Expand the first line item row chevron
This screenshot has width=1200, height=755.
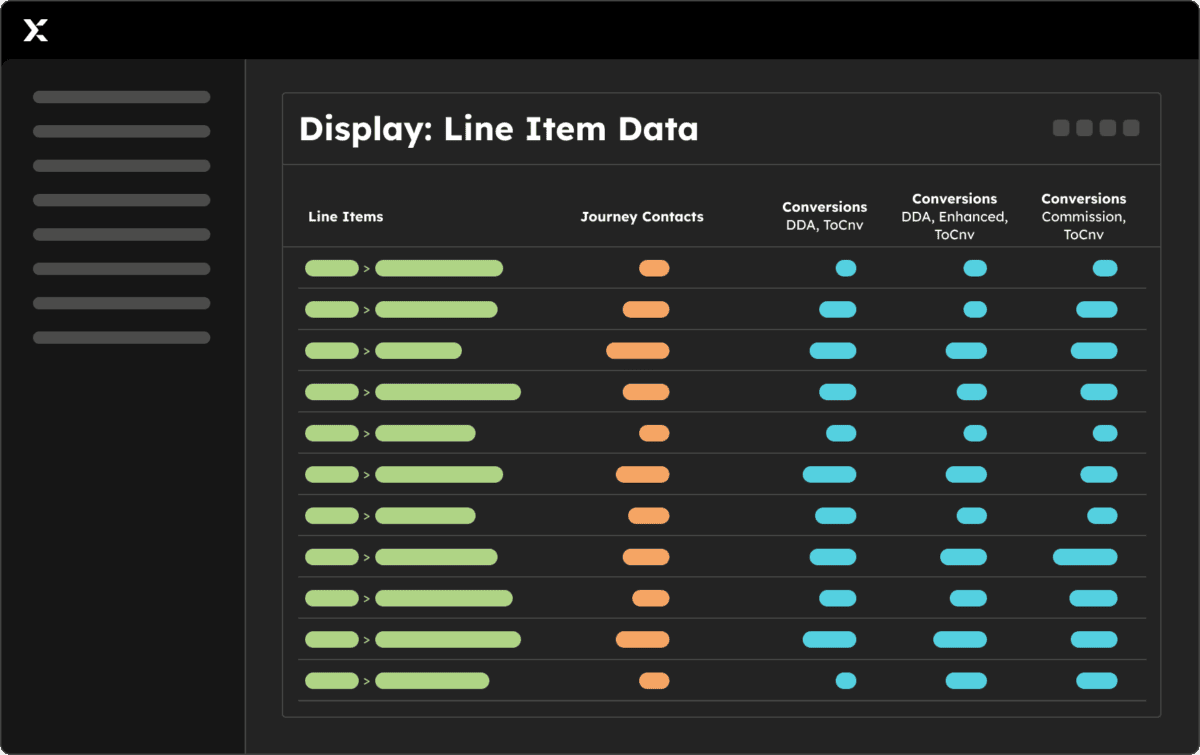(x=366, y=269)
